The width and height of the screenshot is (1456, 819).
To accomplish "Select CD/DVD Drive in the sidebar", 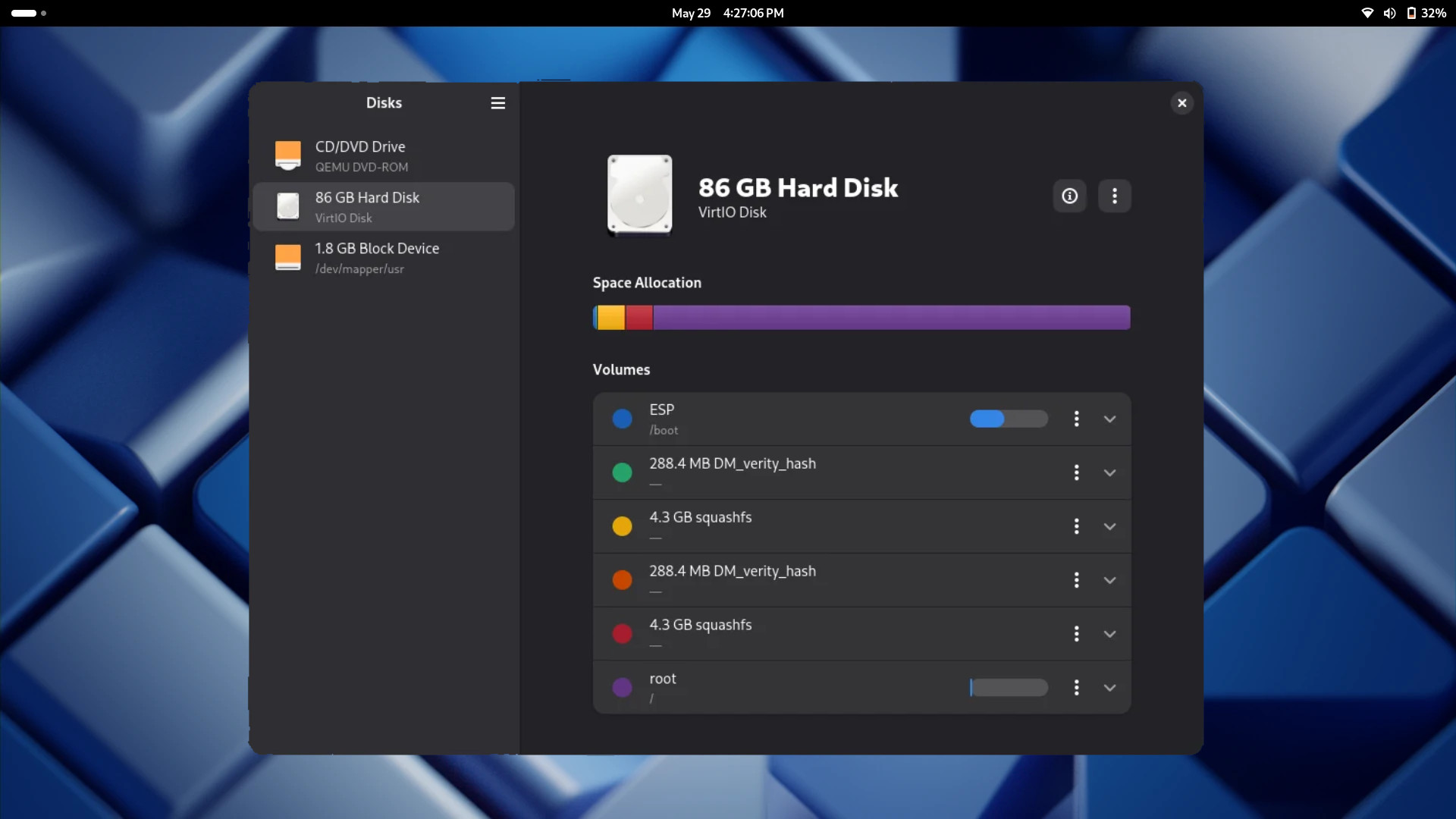I will 384,155.
